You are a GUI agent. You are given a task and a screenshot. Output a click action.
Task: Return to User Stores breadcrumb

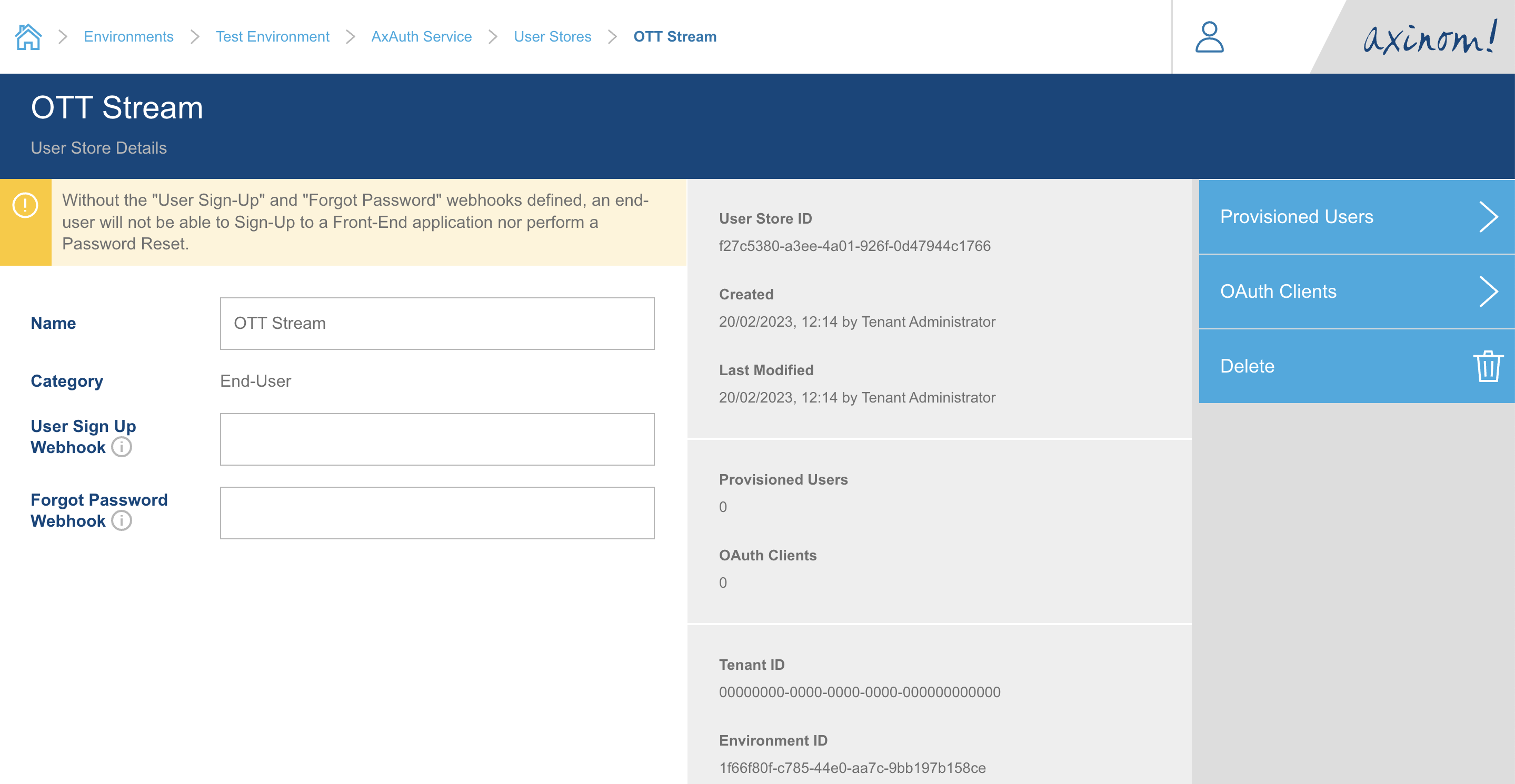[552, 37]
